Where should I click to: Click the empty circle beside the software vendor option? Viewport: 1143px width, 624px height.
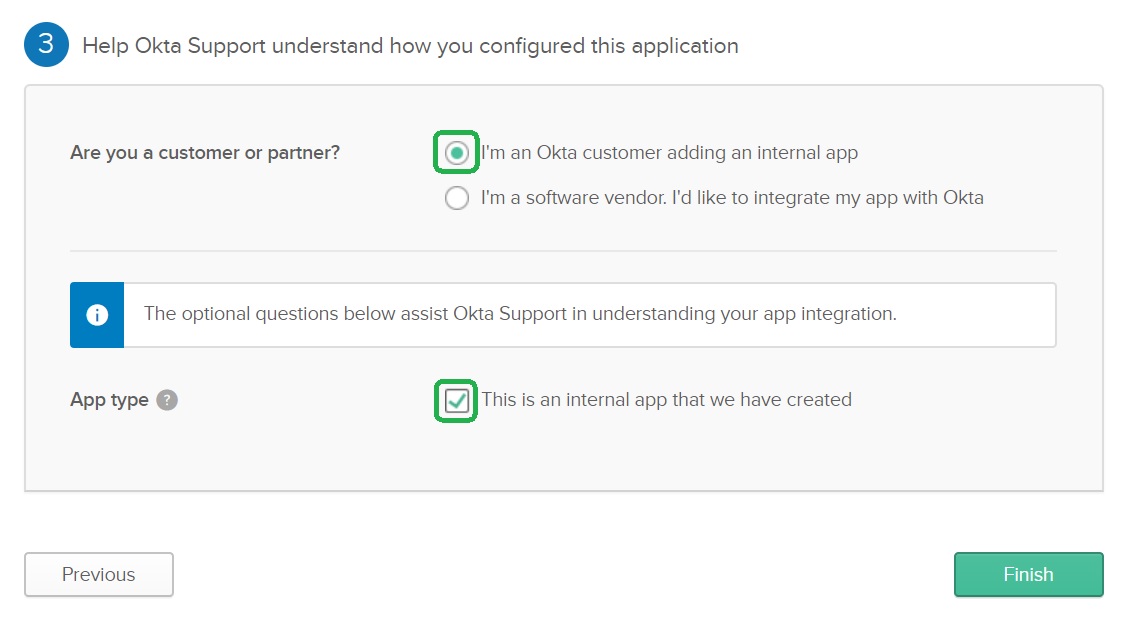click(x=457, y=198)
